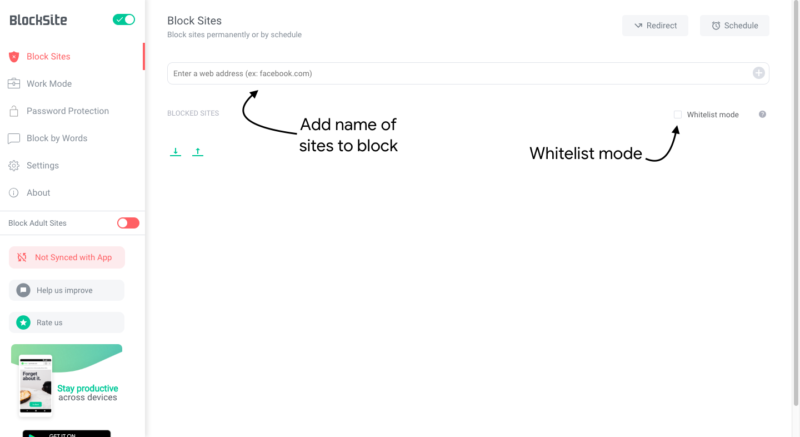The image size is (800, 437).
Task: Click the Work Mode briefcase icon
Action: pyautogui.click(x=14, y=84)
